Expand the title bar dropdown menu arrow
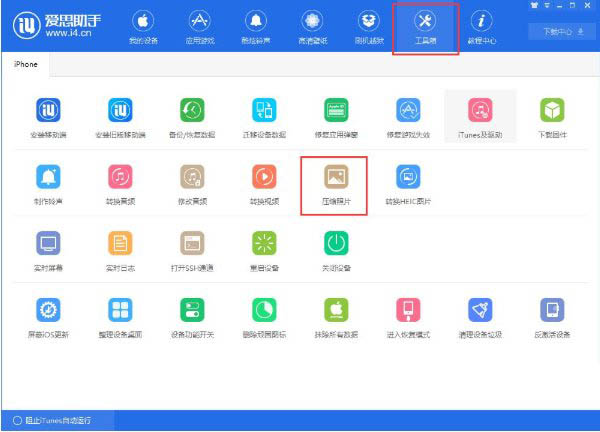The height and width of the screenshot is (432, 600). point(547,5)
